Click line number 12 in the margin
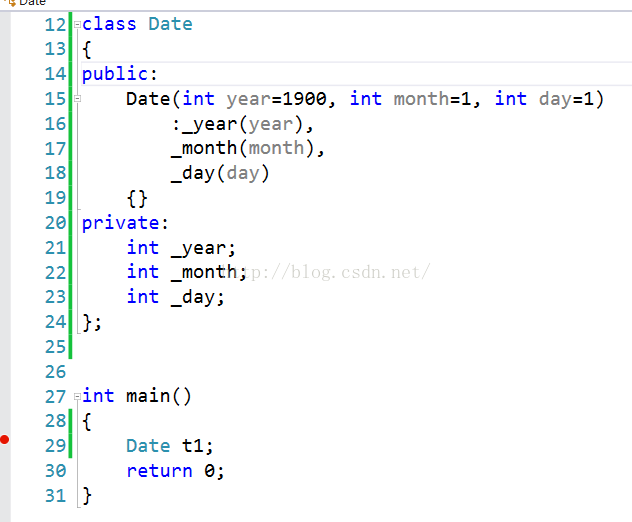Viewport: 632px width, 522px height. (x=55, y=25)
